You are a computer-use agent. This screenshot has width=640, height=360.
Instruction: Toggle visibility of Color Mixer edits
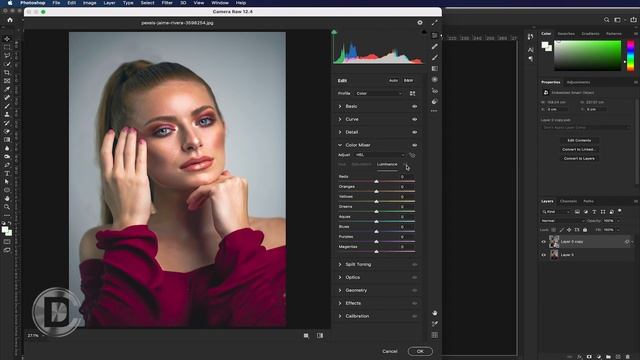(414, 145)
